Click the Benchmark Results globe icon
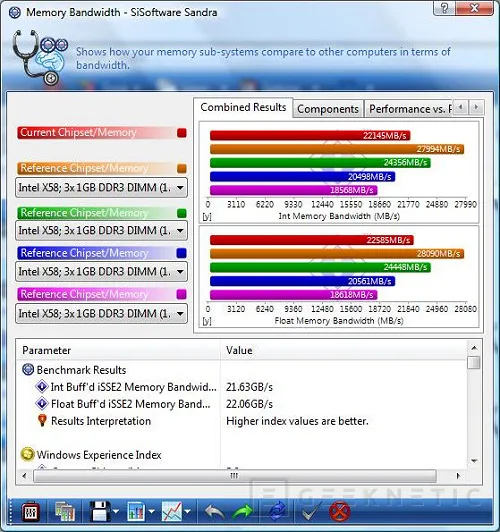Viewport: 500px width, 532px height. pos(28,369)
